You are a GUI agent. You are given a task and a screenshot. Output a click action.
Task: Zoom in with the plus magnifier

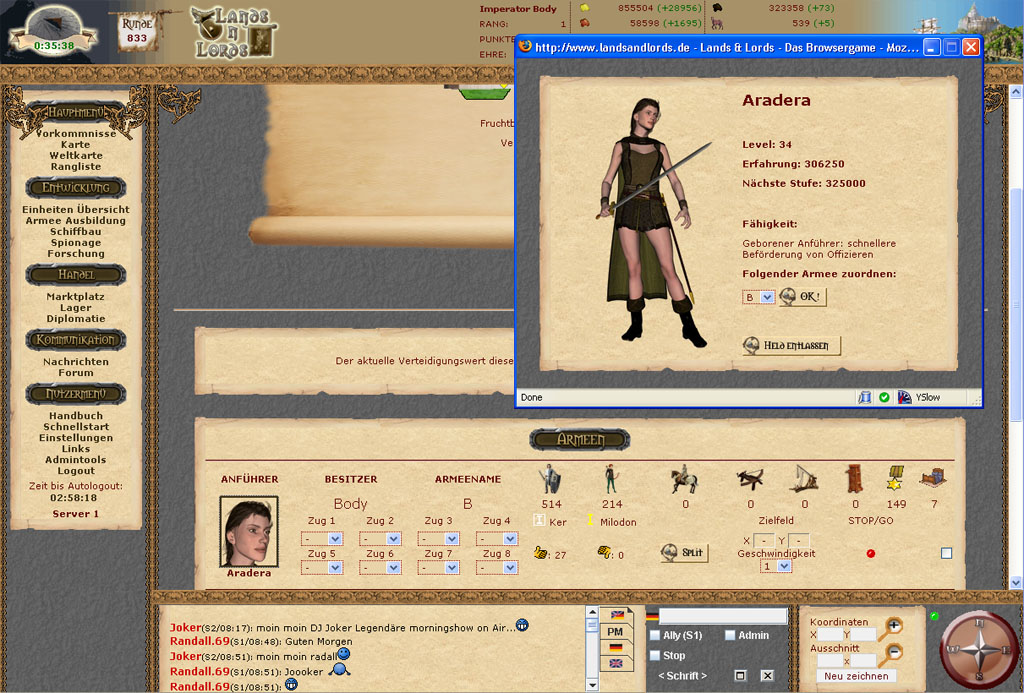click(x=889, y=628)
